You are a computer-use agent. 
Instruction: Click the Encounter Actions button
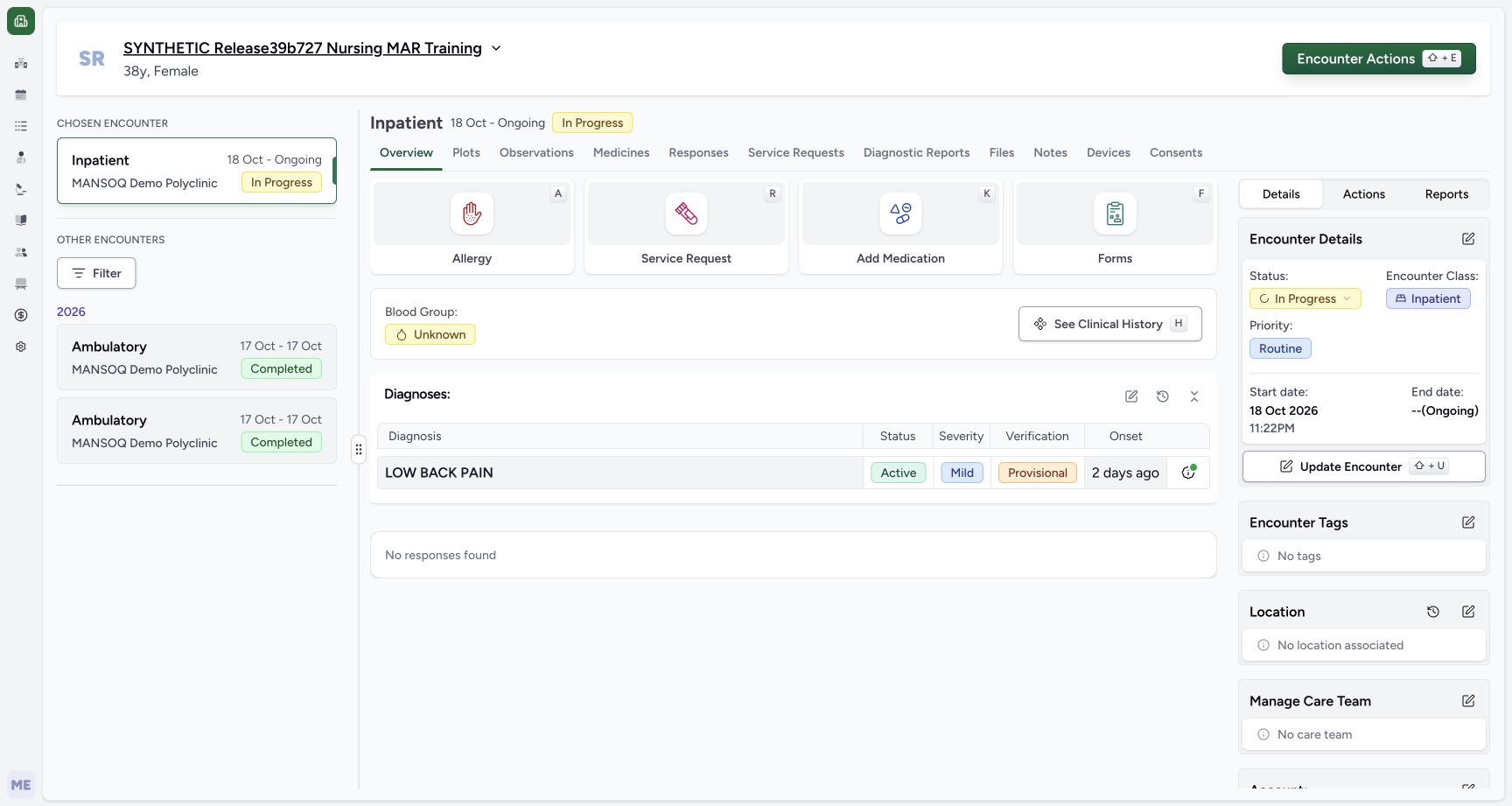[x=1379, y=59]
